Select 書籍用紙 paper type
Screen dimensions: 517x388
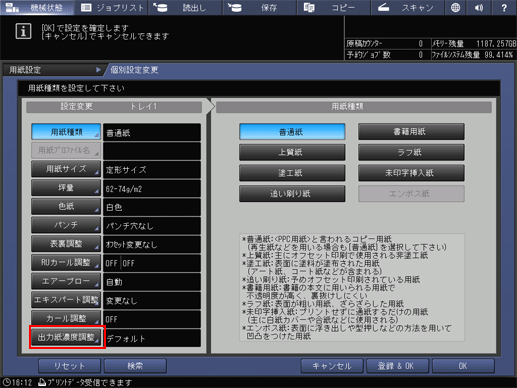pos(411,132)
